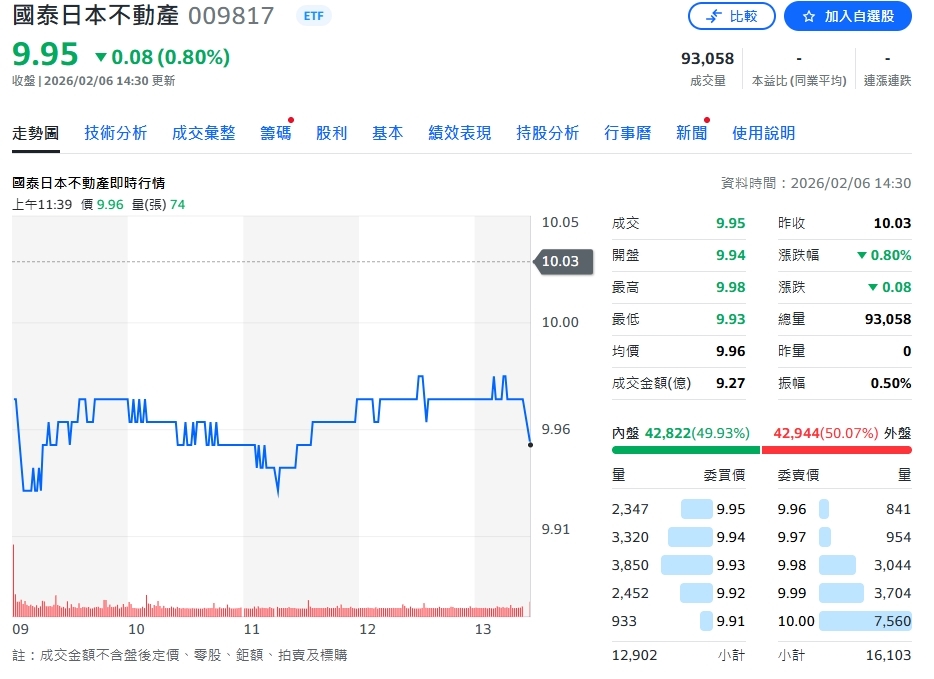Image resolution: width=934 pixels, height=679 pixels.
Task: Click the red notification dot on 籌碼 tab
Action: [x=290, y=119]
